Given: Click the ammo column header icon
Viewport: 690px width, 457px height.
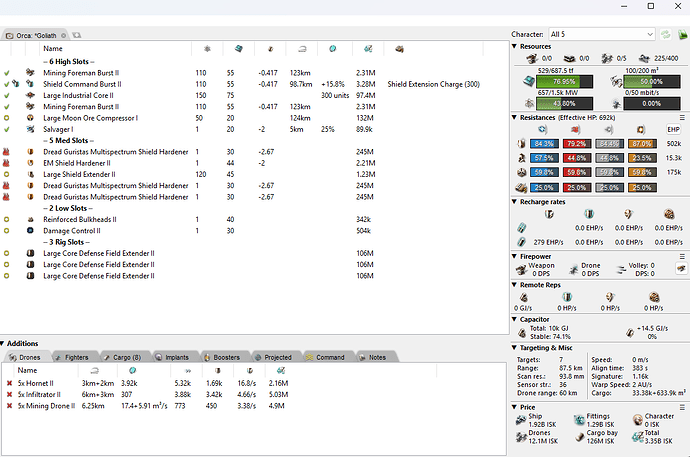Looking at the screenshot, I should coord(399,49).
